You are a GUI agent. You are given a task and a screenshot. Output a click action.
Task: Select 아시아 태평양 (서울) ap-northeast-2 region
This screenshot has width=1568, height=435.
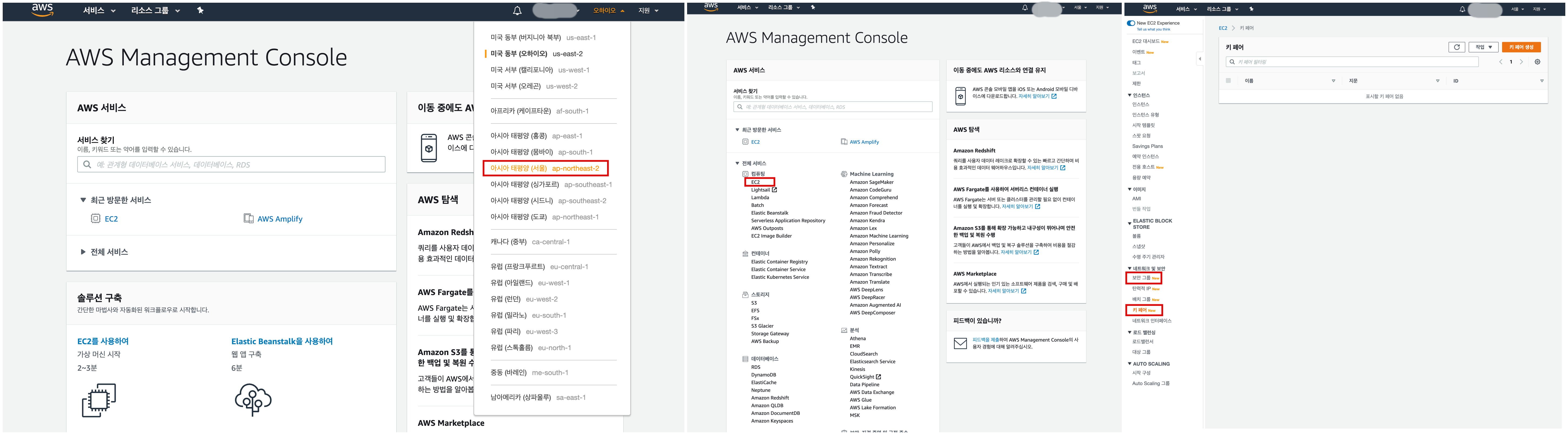tap(544, 169)
